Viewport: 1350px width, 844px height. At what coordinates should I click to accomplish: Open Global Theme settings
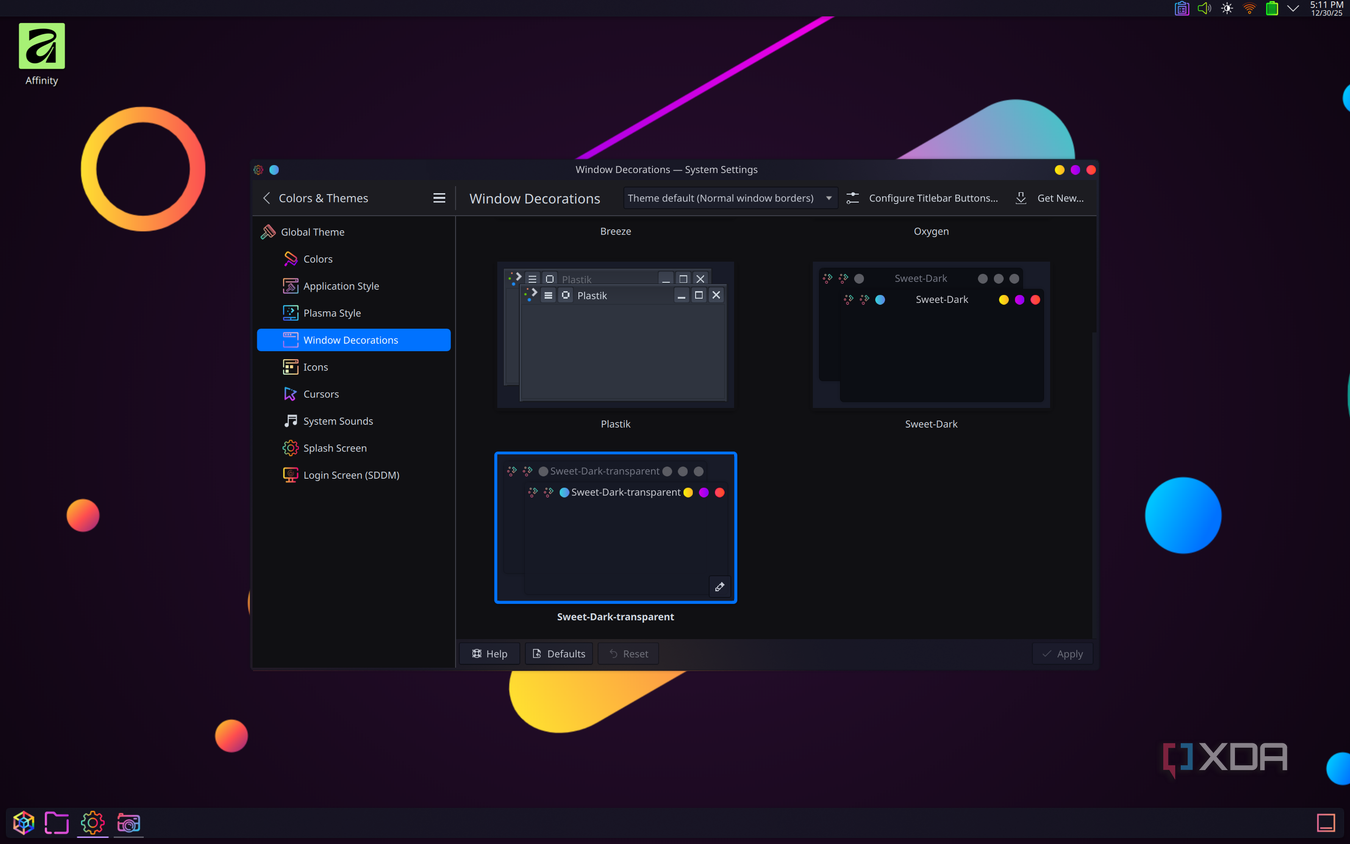(354, 232)
